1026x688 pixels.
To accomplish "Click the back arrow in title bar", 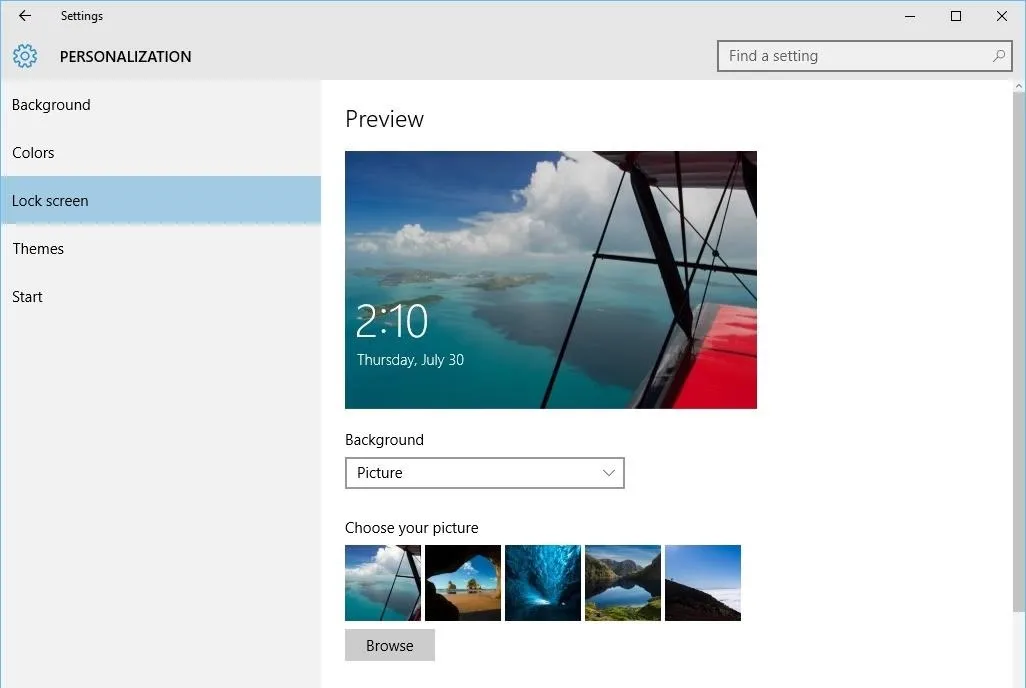I will tap(25, 16).
